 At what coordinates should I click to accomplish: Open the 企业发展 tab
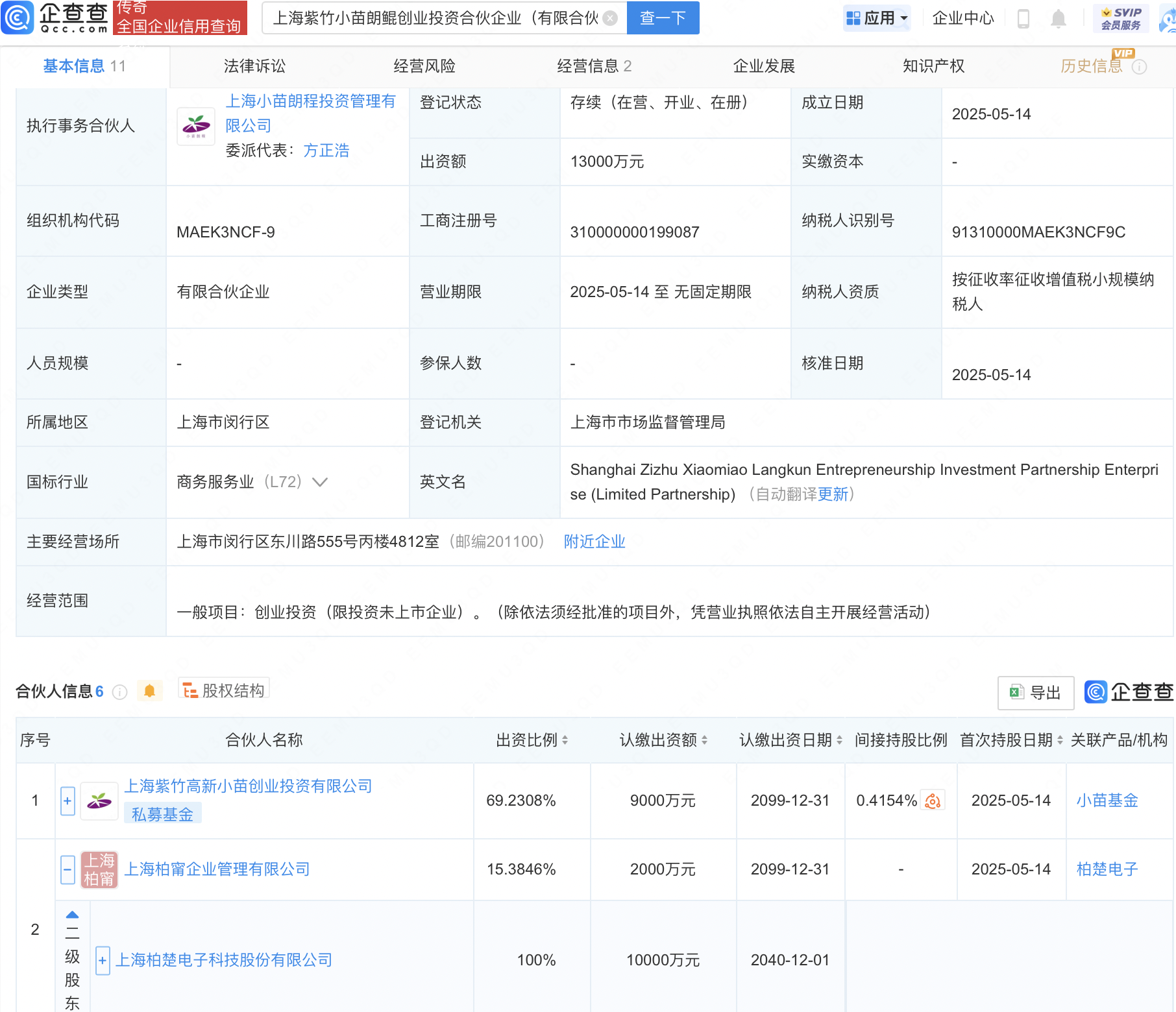(x=764, y=66)
